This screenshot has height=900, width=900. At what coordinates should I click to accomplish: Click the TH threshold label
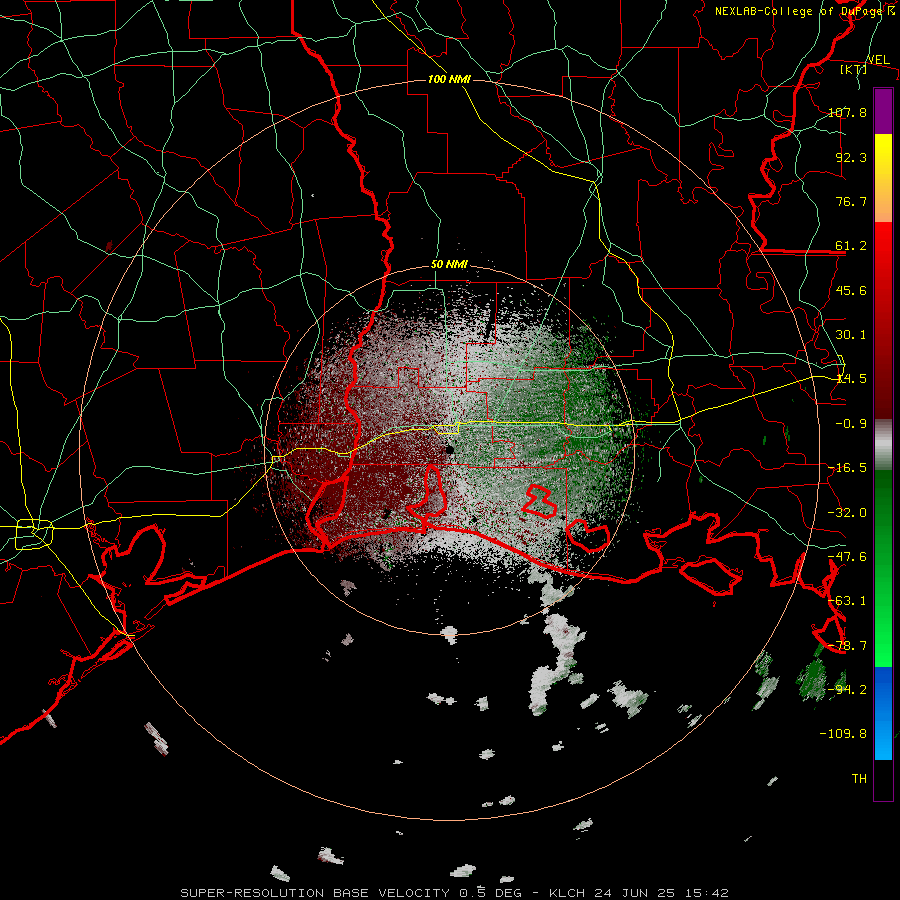coord(859,778)
